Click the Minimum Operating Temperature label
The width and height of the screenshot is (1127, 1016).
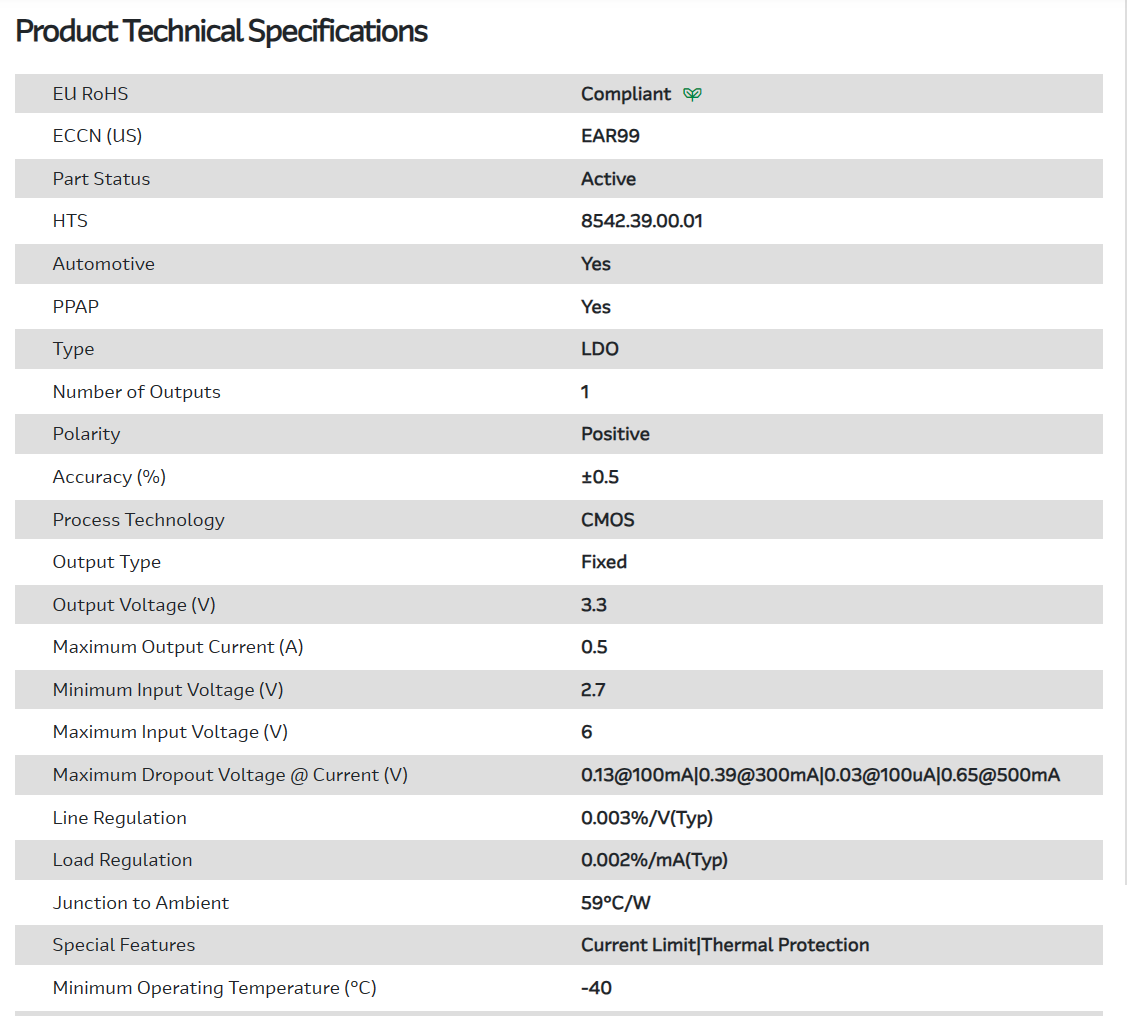click(x=214, y=988)
